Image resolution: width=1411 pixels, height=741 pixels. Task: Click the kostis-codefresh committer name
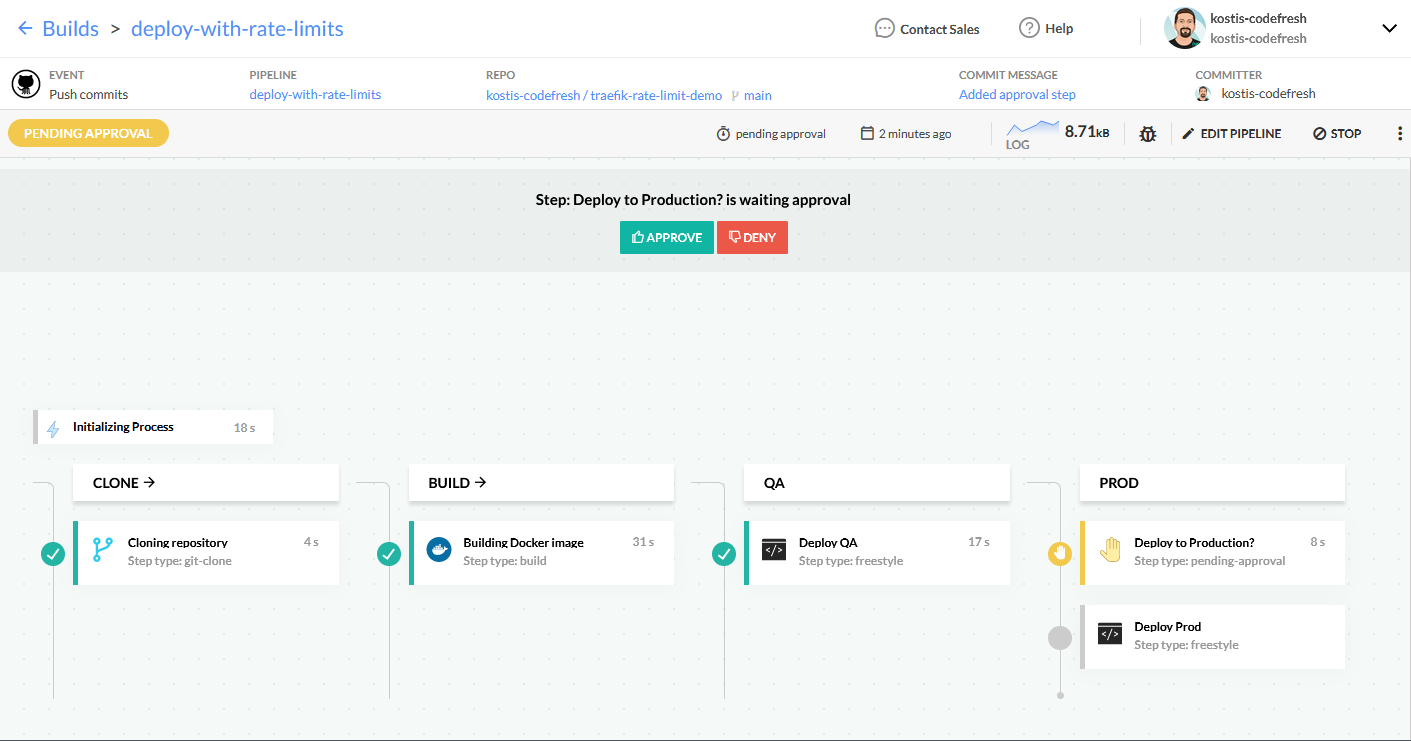tap(1268, 94)
